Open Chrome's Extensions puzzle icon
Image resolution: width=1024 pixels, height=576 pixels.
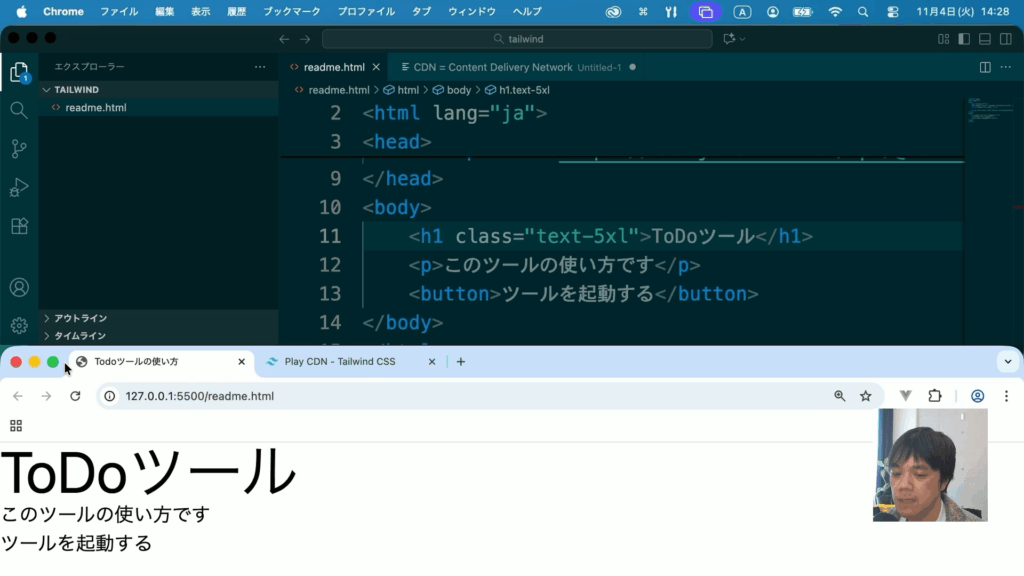pyautogui.click(x=935, y=396)
